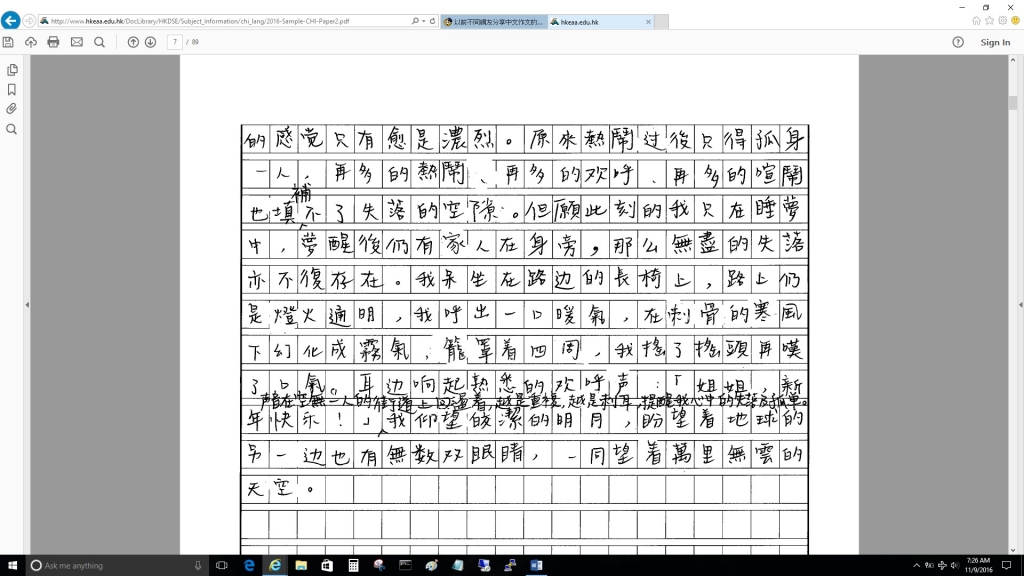Click the PDF help question mark icon
Viewport: 1024px width, 576px height.
click(958, 42)
